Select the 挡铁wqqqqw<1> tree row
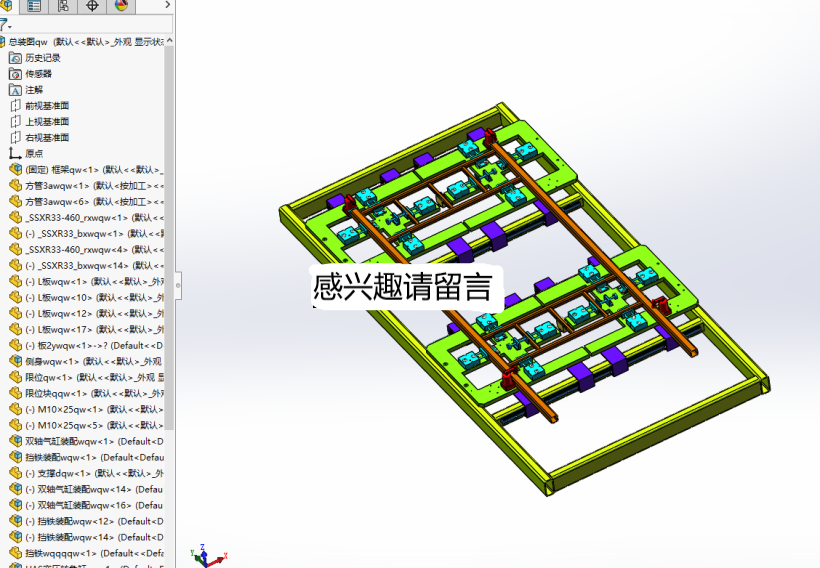This screenshot has width=820, height=568. point(86,553)
